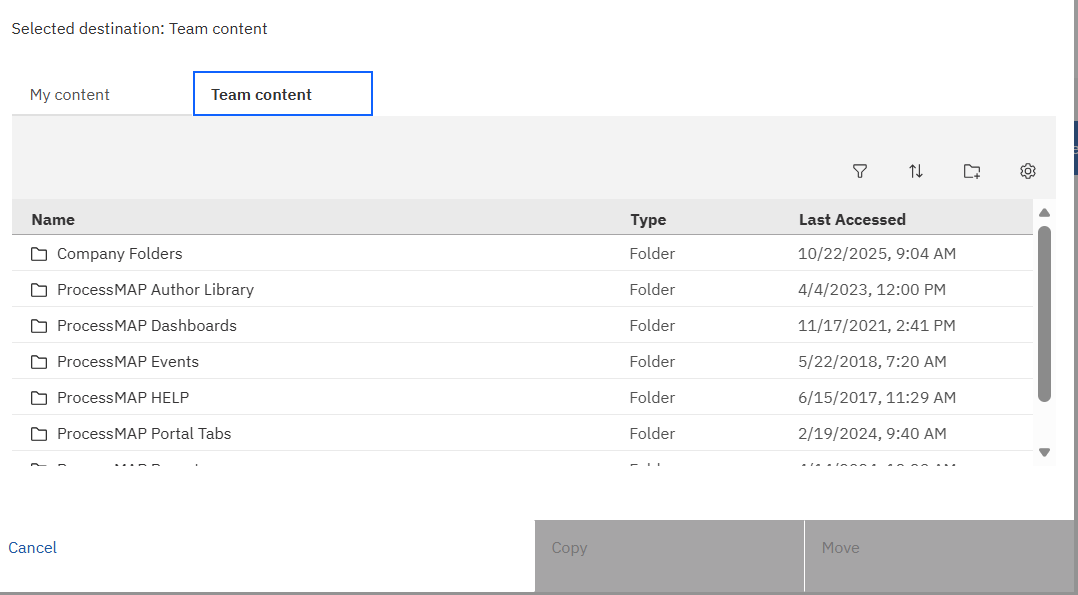
Task: Sort by the Last Accessed column header
Action: click(x=852, y=219)
